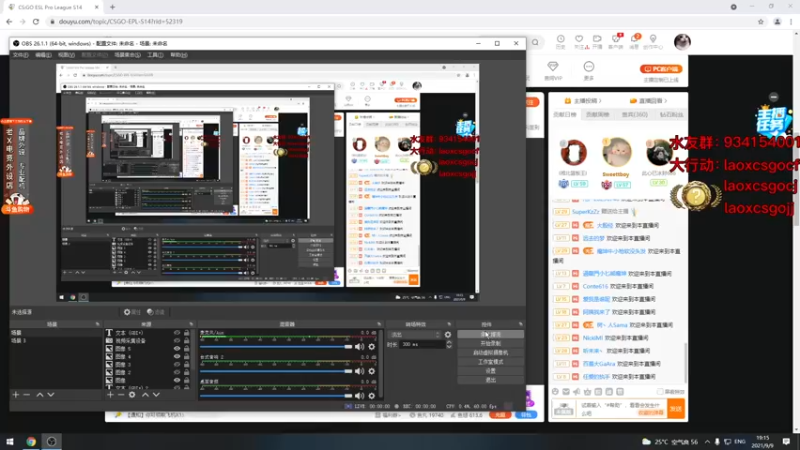Viewport: 800px width, 450px height.
Task: Open Douyu follow heart icon in header
Action: pos(579,41)
